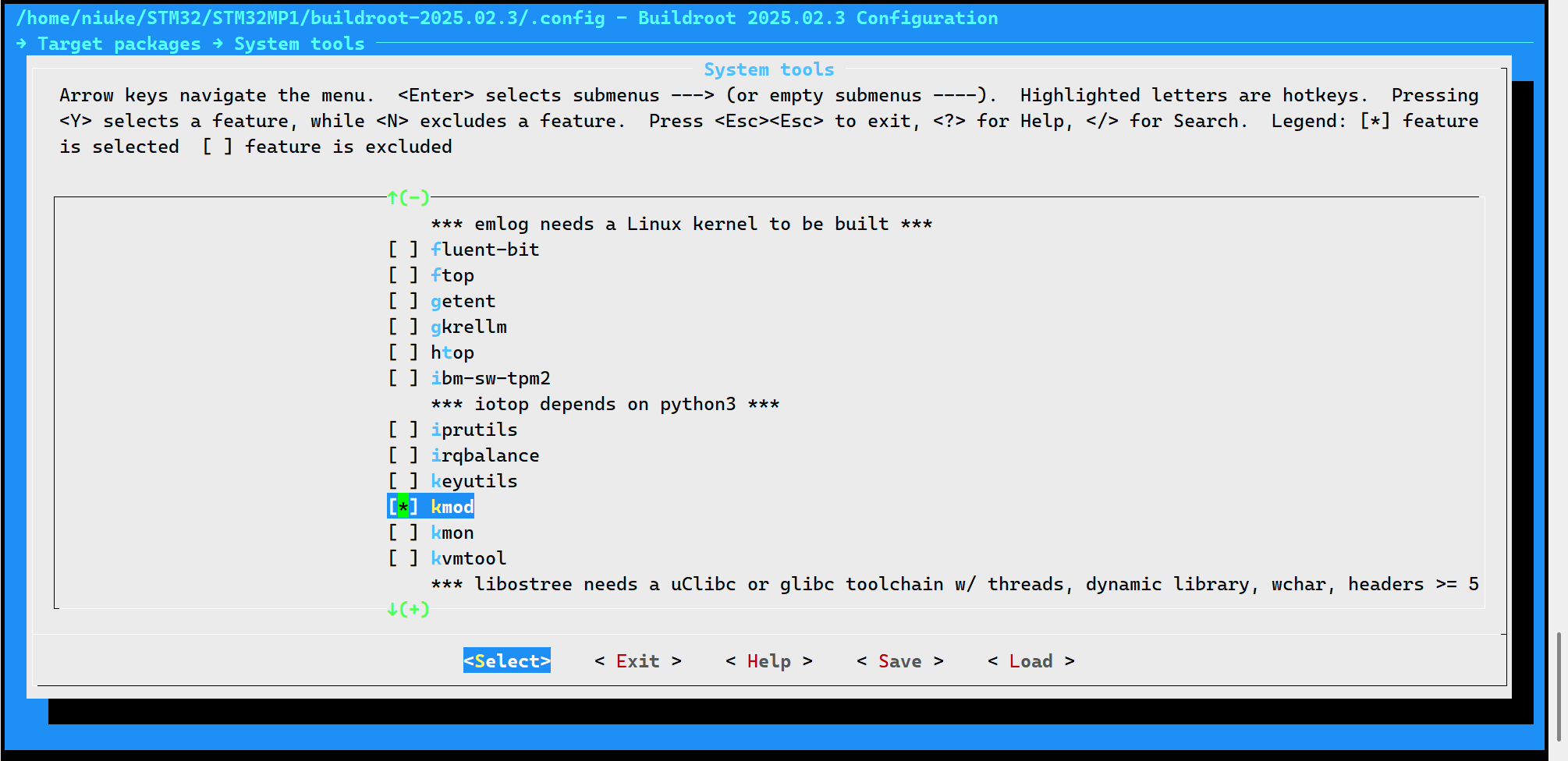Screen dimensions: 1568x761
Task: Click the System tools dialog title
Action: coord(769,69)
